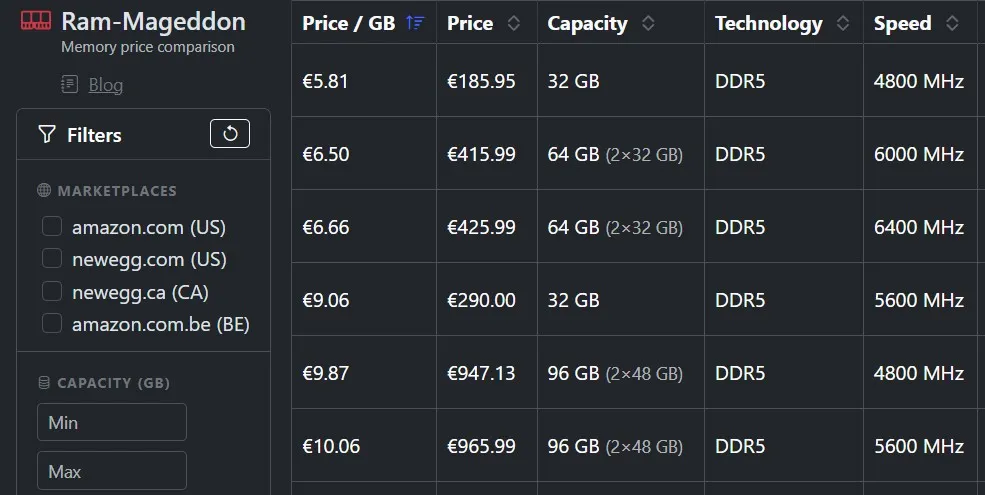Image resolution: width=985 pixels, height=495 pixels.
Task: Click the Ram-Mageddon site title
Action: pyautogui.click(x=153, y=21)
